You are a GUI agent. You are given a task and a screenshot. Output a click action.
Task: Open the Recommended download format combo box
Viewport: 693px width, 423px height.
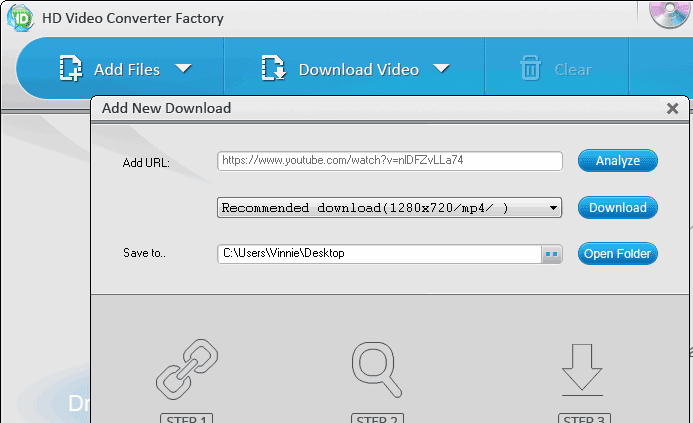coord(389,208)
